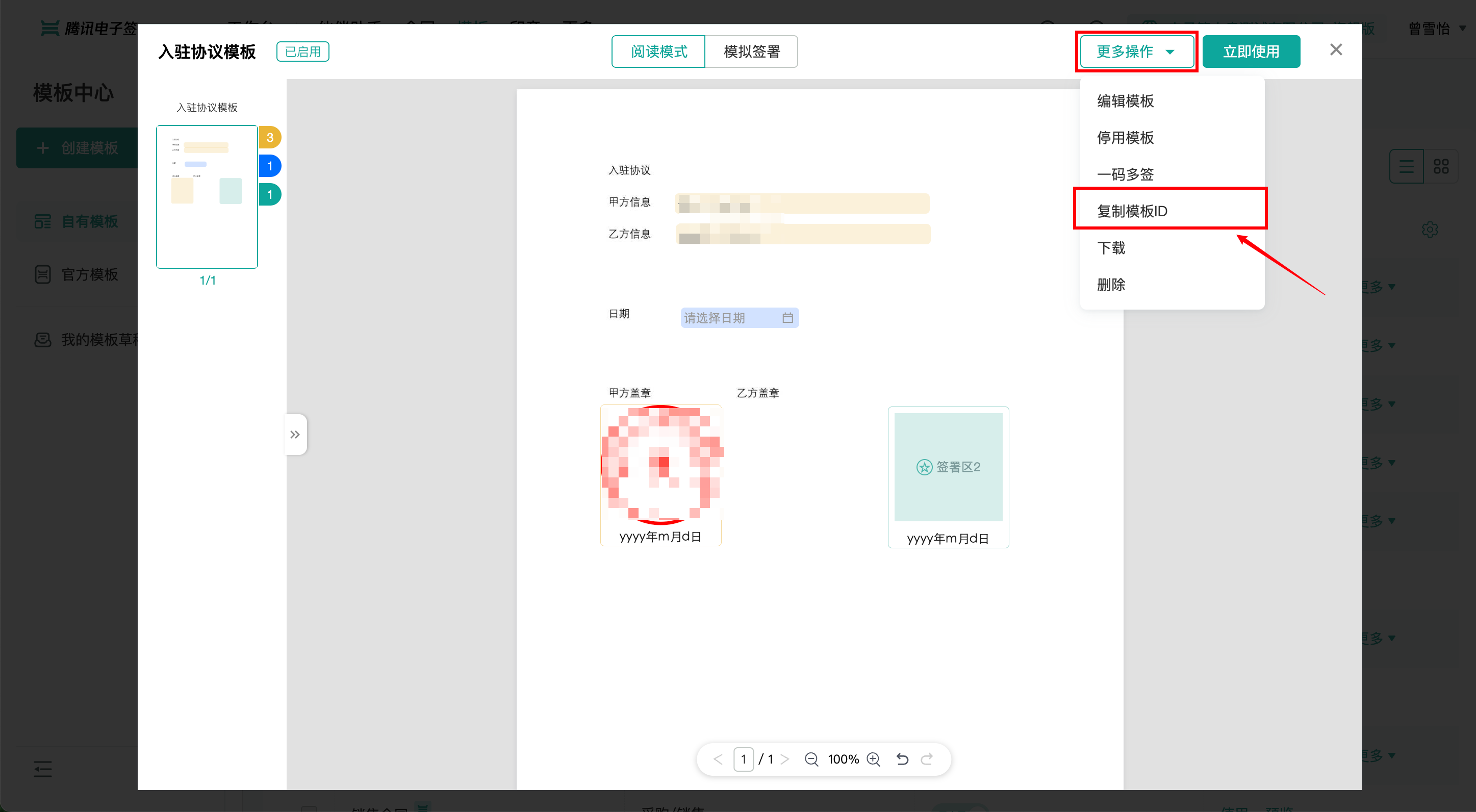Click the page number input box

point(743,759)
